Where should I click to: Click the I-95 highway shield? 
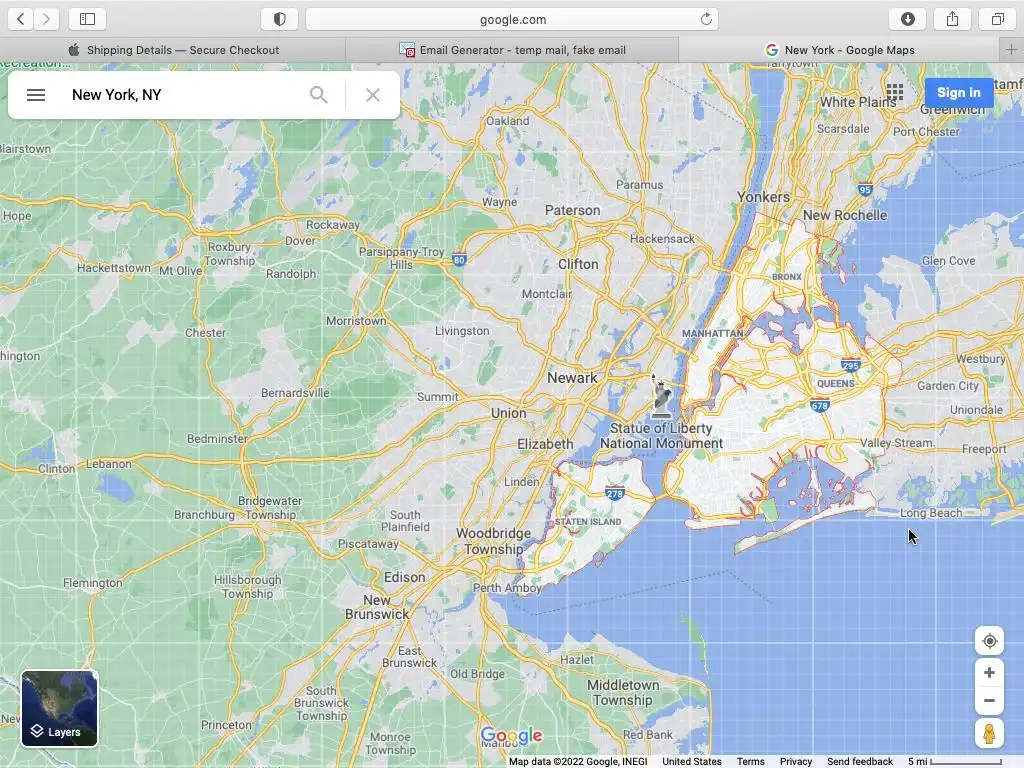click(865, 190)
